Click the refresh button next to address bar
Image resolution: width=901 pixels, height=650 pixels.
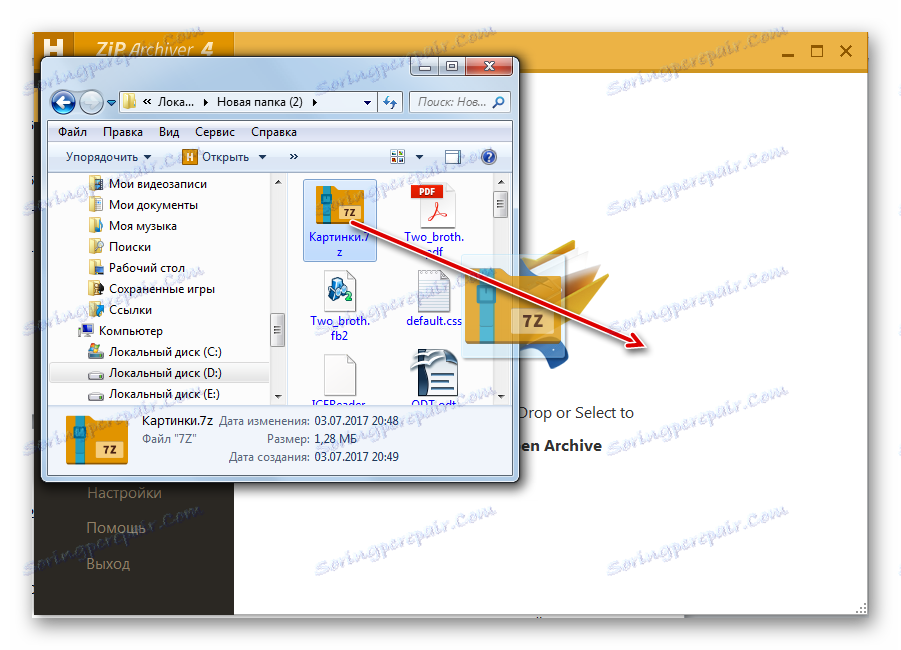pos(390,102)
